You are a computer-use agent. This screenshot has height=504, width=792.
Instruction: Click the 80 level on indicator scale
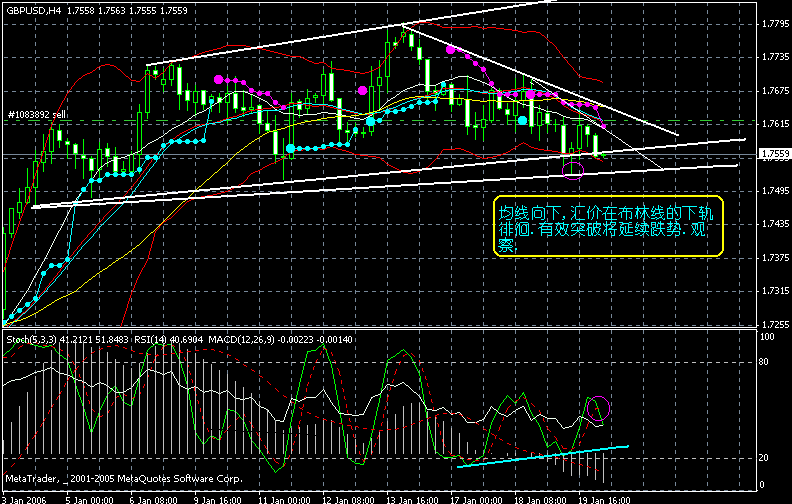764,362
